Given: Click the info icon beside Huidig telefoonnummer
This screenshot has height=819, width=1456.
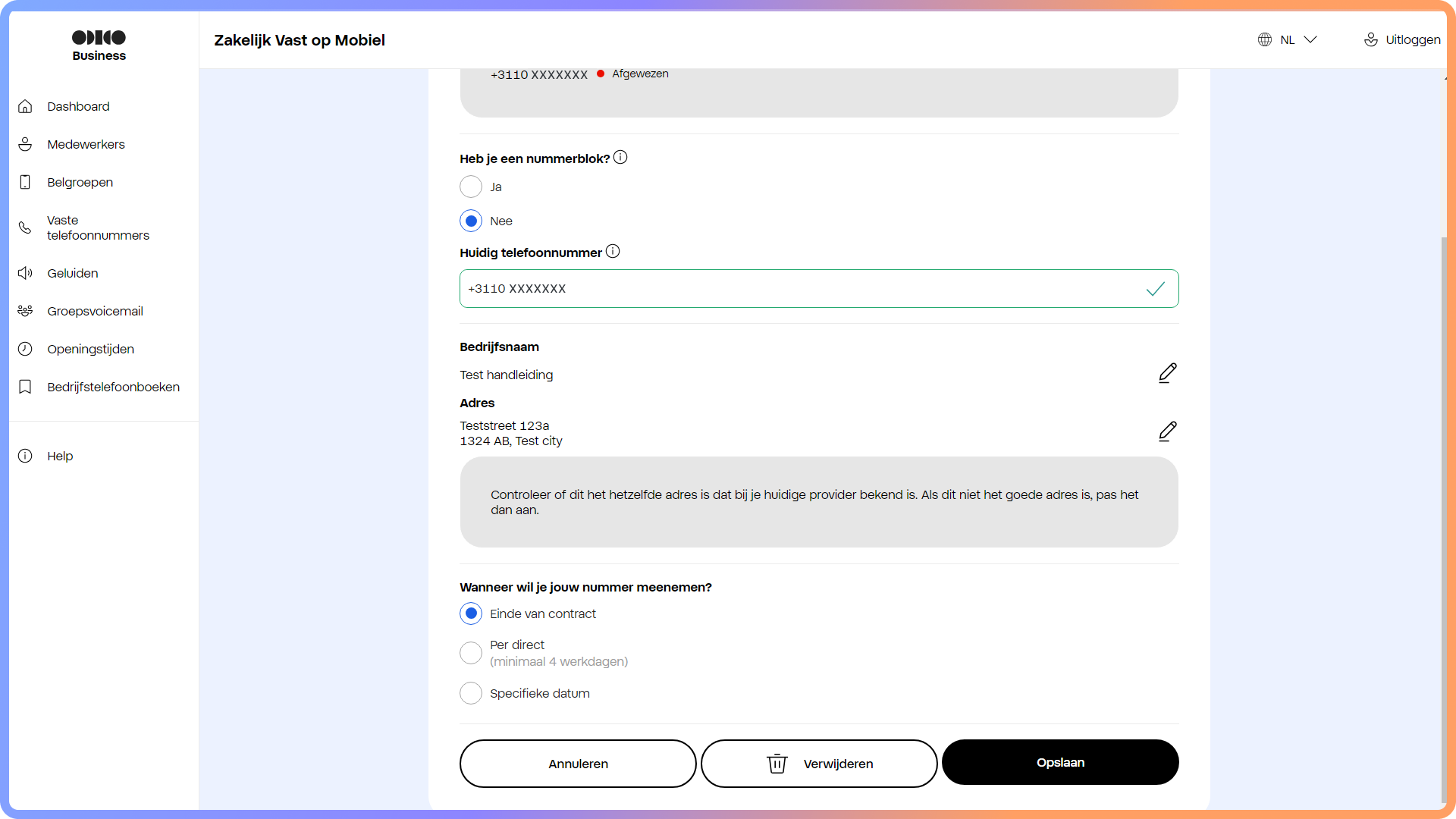Looking at the screenshot, I should [613, 251].
